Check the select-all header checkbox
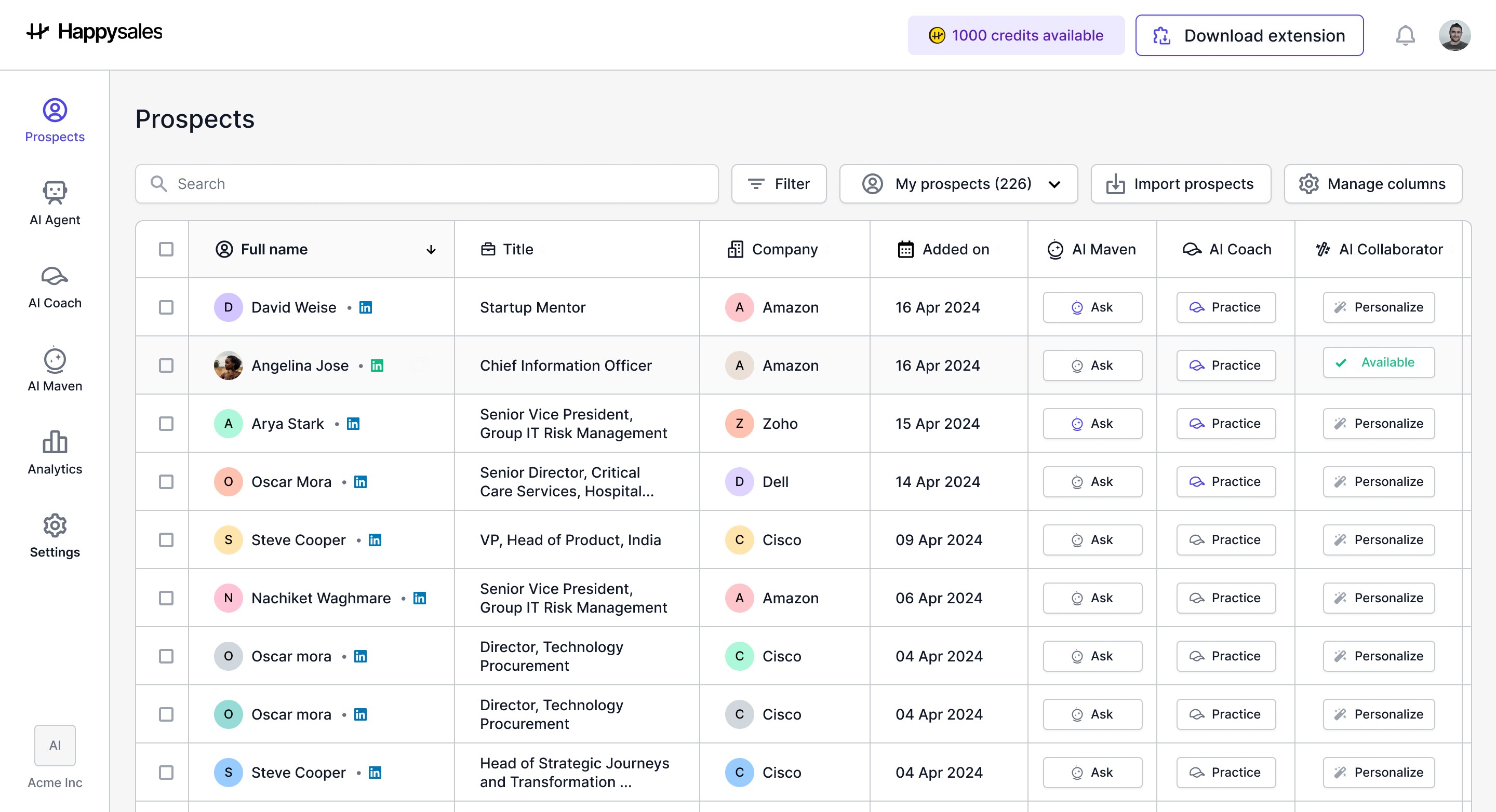This screenshot has width=1496, height=812. (166, 249)
